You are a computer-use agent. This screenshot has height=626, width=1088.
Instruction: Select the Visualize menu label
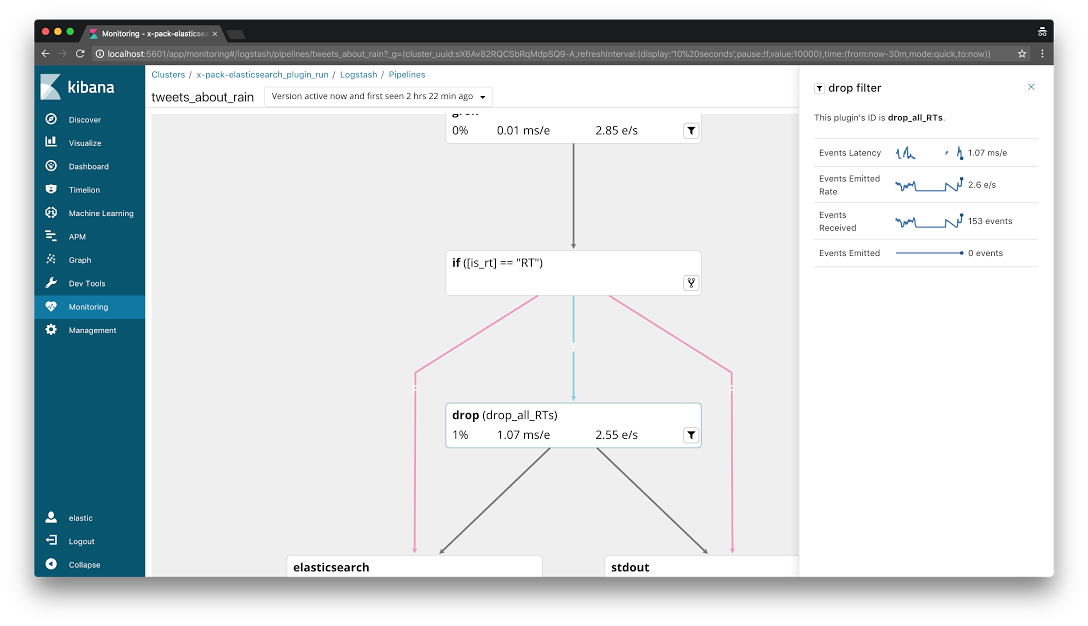(x=85, y=143)
